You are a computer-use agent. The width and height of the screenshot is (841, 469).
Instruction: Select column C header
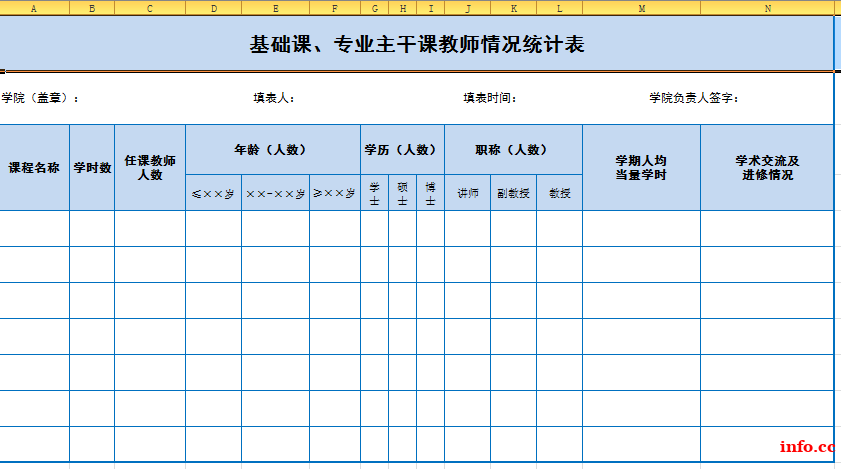(x=150, y=8)
